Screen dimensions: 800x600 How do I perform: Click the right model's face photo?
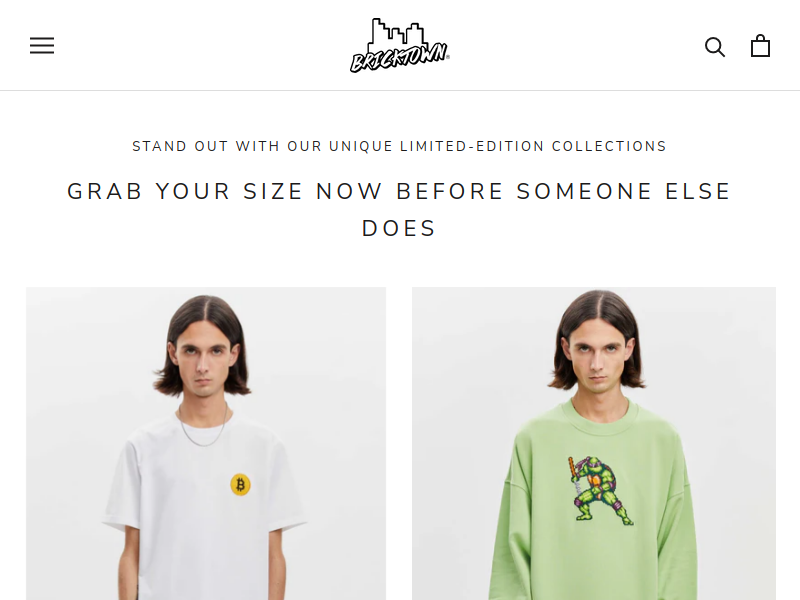[x=597, y=357]
